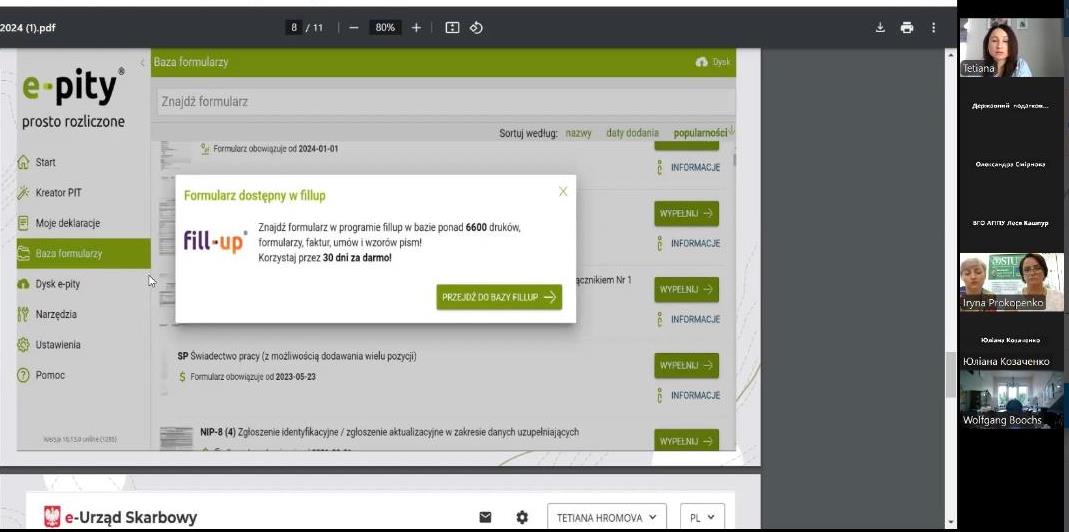Click the Dysk cloud button in header
Viewport: 1069px width, 532px height.
pyautogui.click(x=712, y=62)
